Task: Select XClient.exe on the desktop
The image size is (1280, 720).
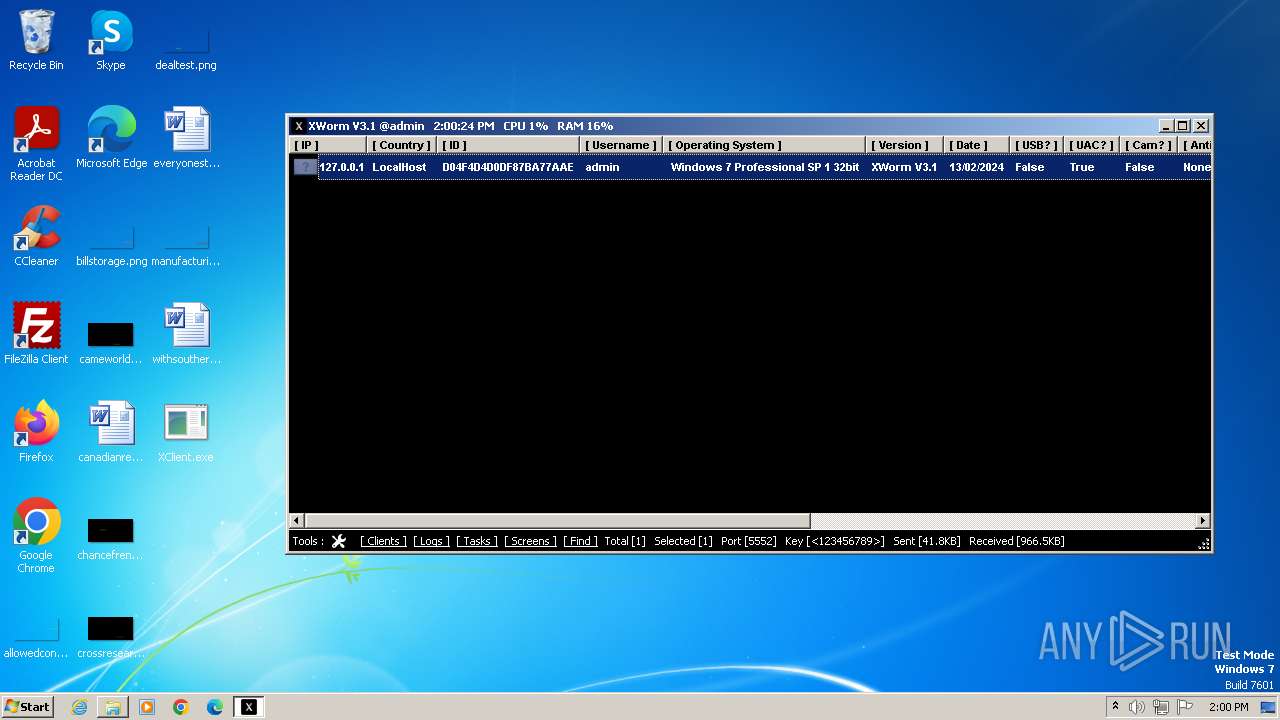Action: click(x=186, y=432)
